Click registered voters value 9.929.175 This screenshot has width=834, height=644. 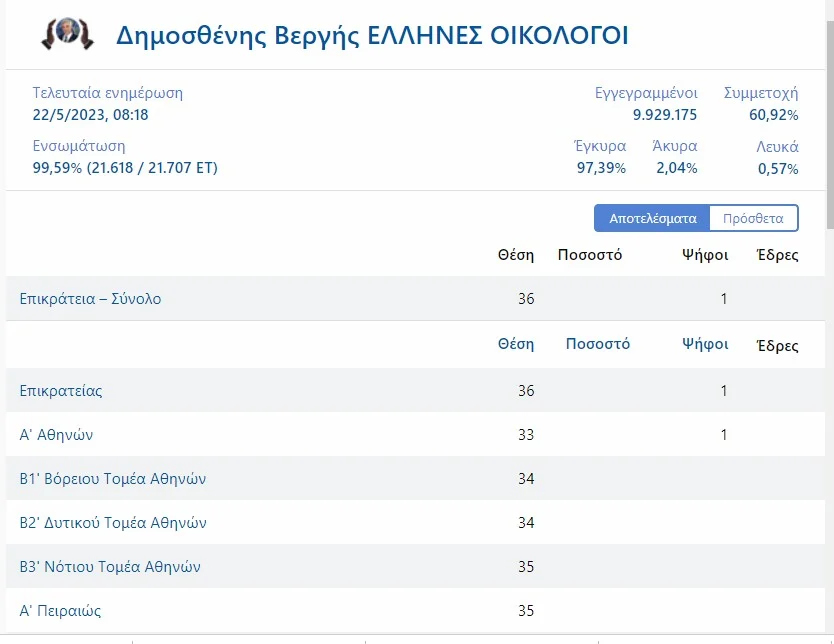point(664,115)
